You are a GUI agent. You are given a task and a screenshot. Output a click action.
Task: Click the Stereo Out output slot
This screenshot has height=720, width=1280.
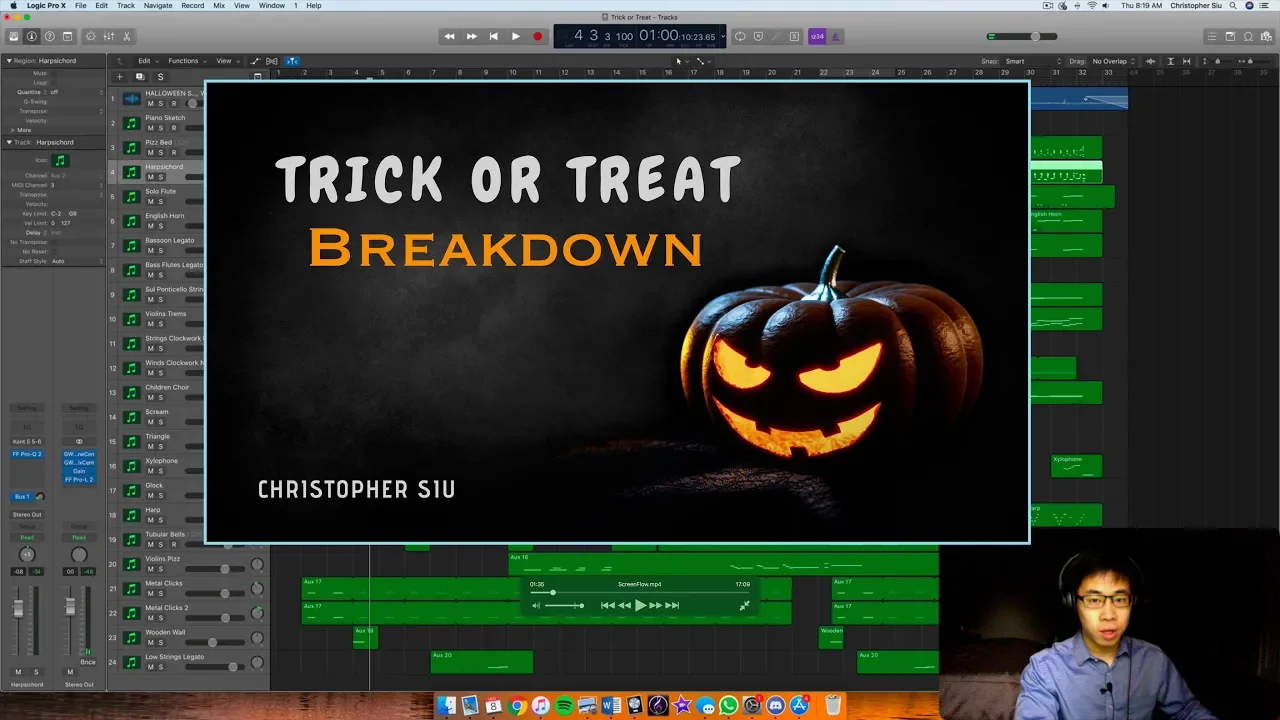(x=27, y=514)
